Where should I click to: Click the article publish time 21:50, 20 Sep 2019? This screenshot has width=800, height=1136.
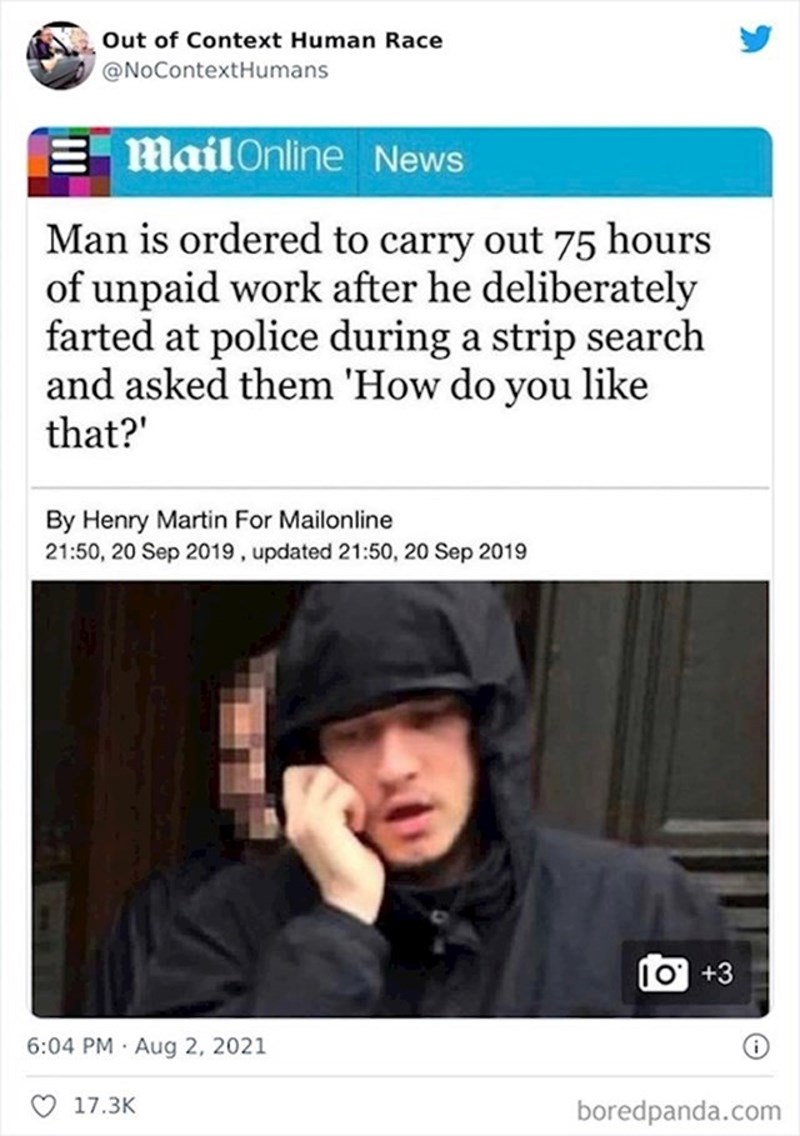[x=139, y=551]
